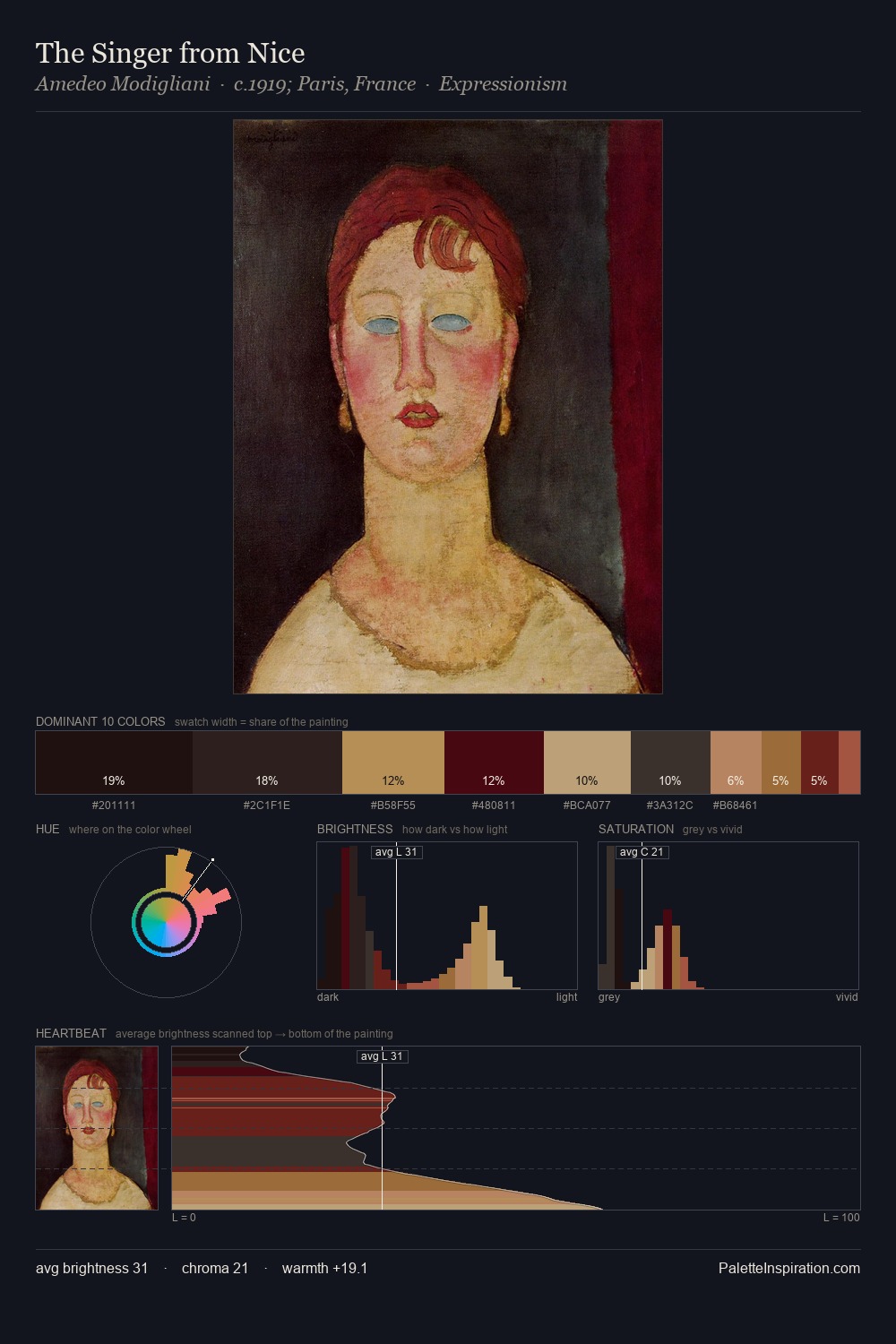
Task: Click 'c.1919; Paris, France' text
Action: pos(324,84)
